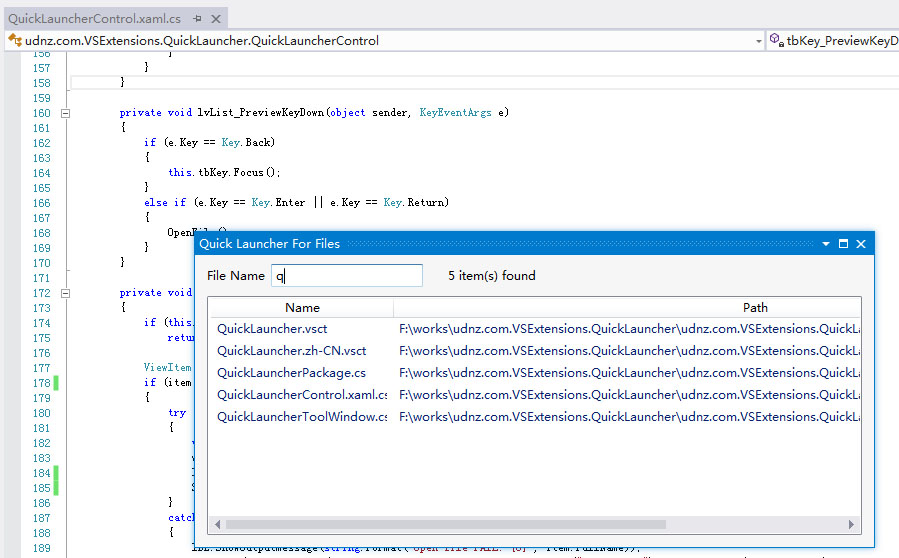Image resolution: width=899 pixels, height=558 pixels.
Task: Click the KeyEventArgs type on line 160
Action: (x=455, y=112)
